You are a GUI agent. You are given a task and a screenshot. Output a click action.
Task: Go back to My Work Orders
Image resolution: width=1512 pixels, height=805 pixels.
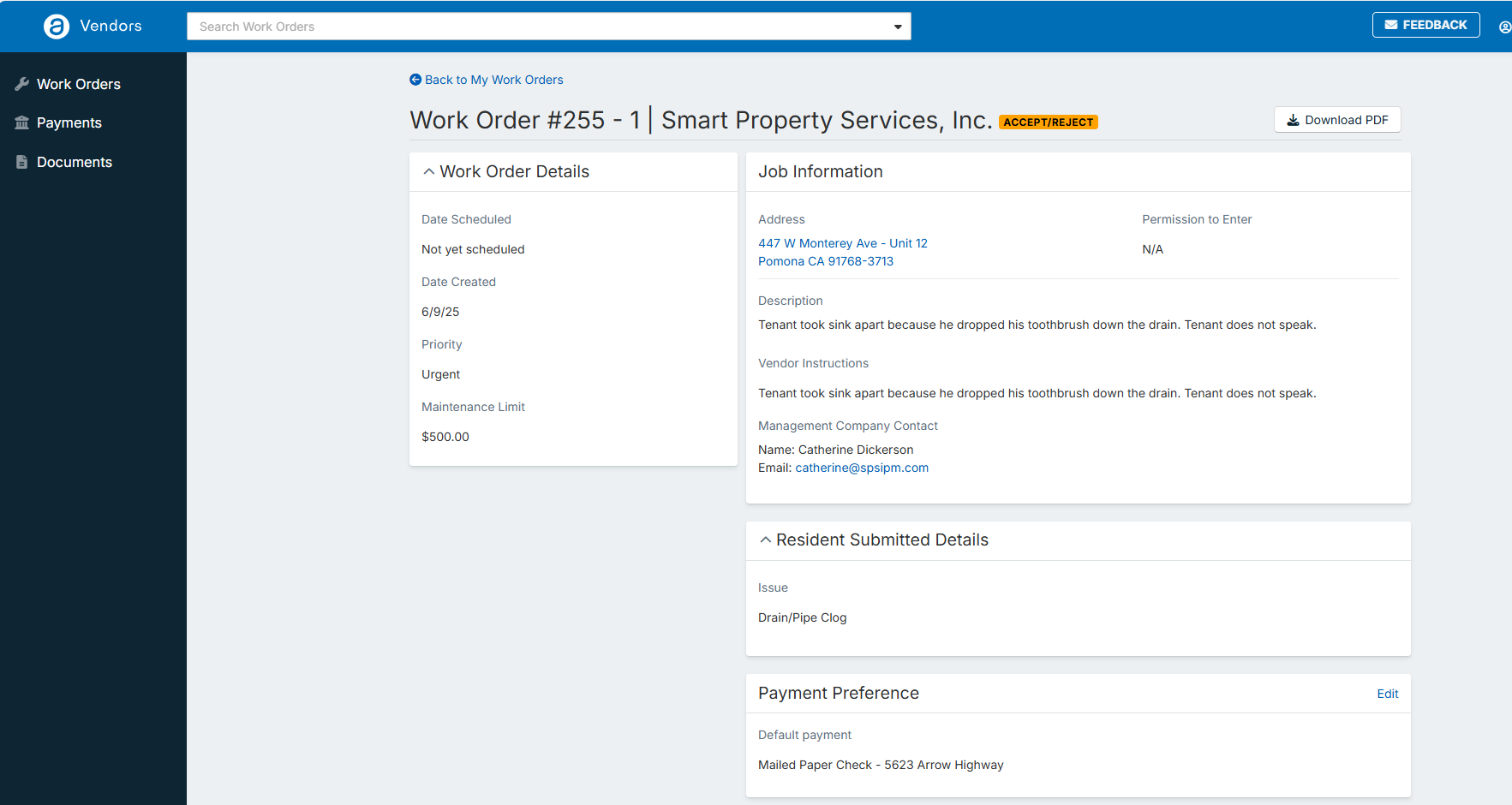click(487, 80)
